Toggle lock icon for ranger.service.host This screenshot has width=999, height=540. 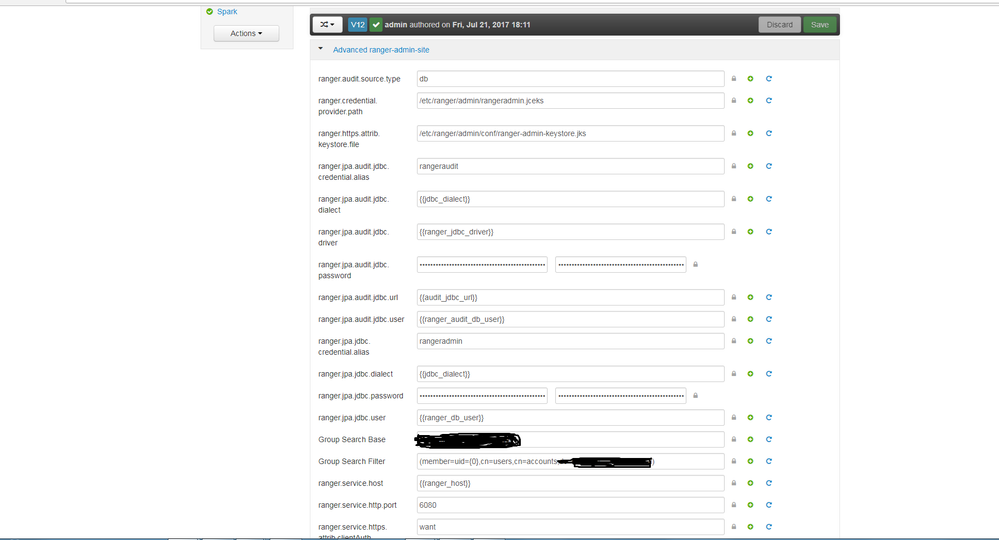(734, 483)
